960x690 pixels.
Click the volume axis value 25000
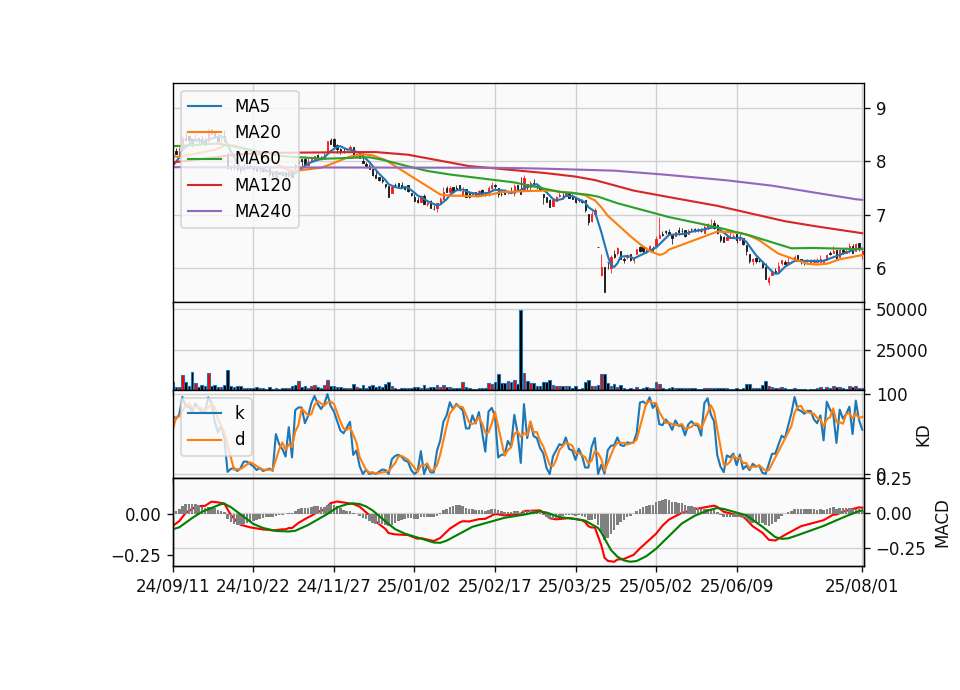tap(902, 351)
